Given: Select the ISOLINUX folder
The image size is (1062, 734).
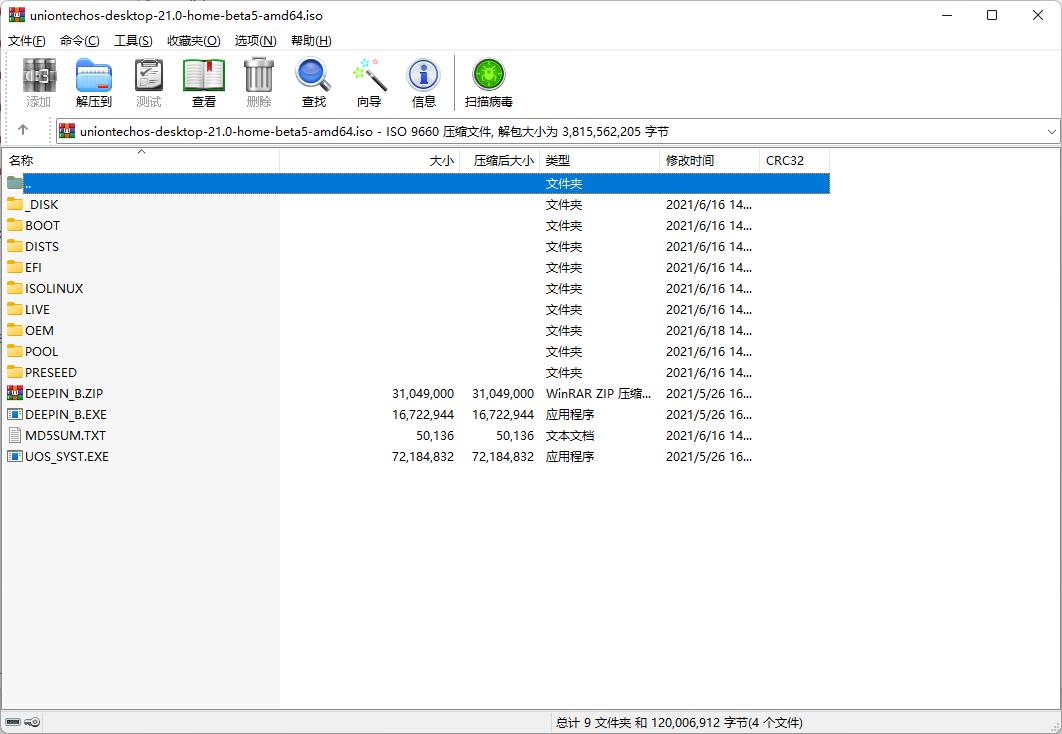Looking at the screenshot, I should [54, 288].
